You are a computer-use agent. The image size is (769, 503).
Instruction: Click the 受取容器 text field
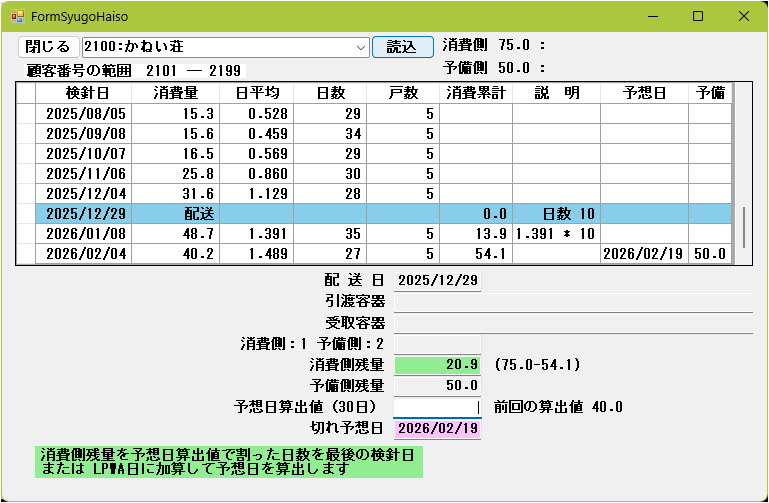tap(573, 323)
